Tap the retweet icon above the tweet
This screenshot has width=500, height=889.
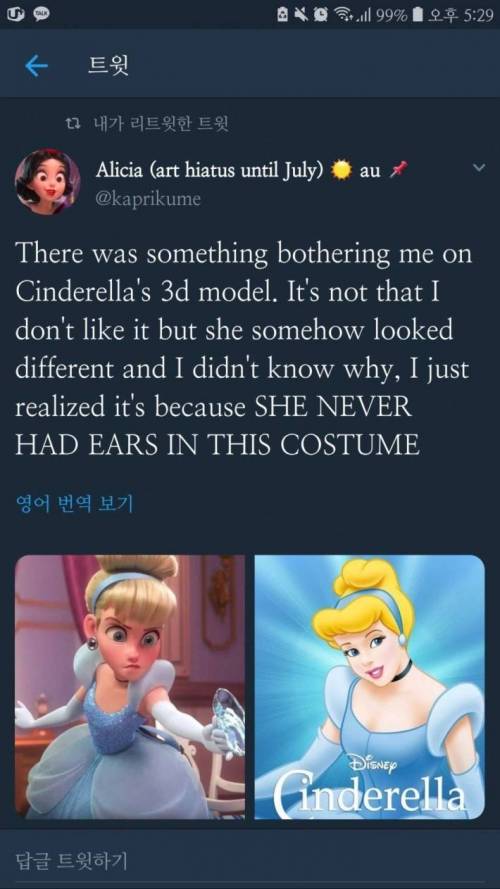[72, 122]
